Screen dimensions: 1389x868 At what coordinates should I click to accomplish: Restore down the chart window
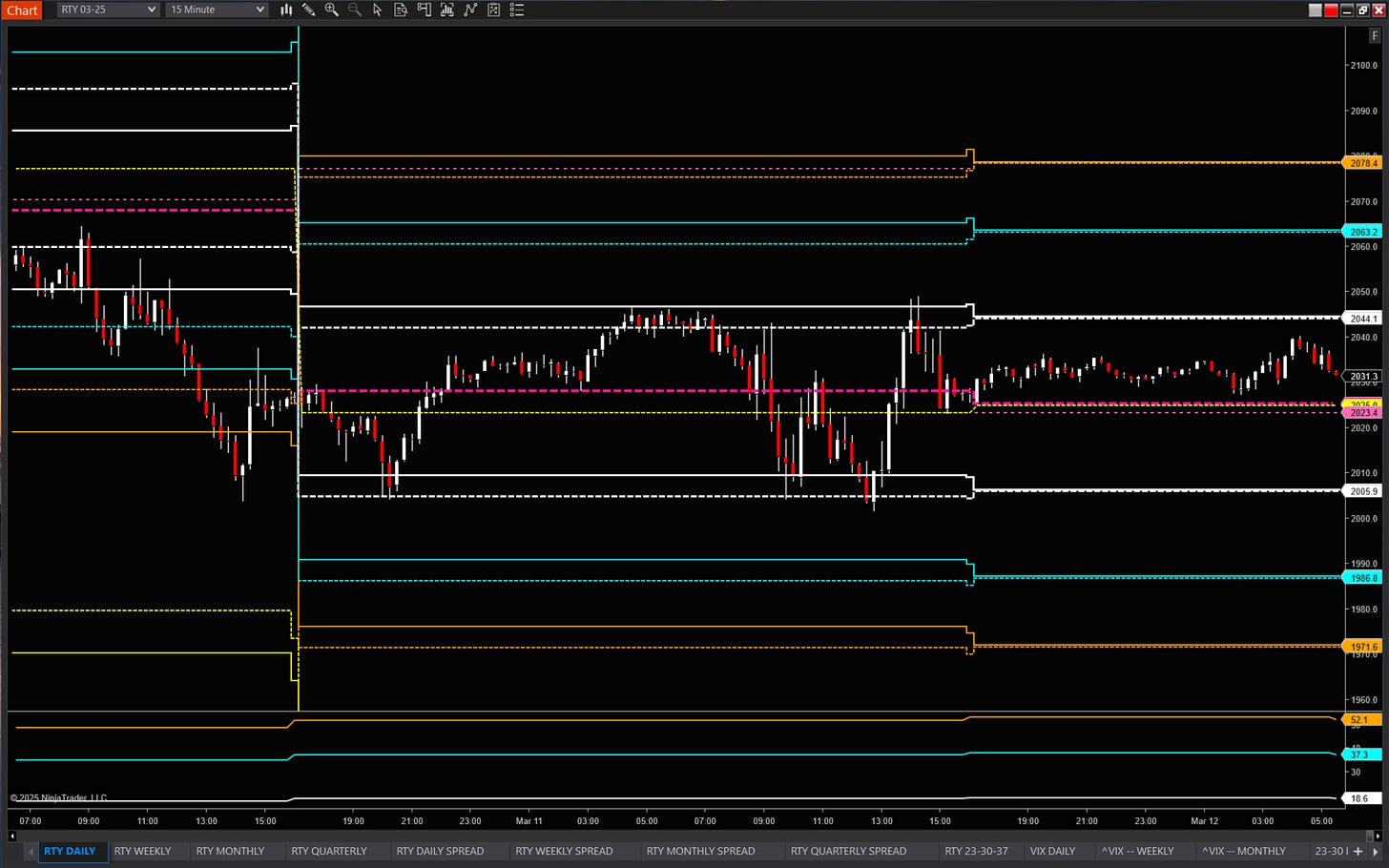[1362, 10]
